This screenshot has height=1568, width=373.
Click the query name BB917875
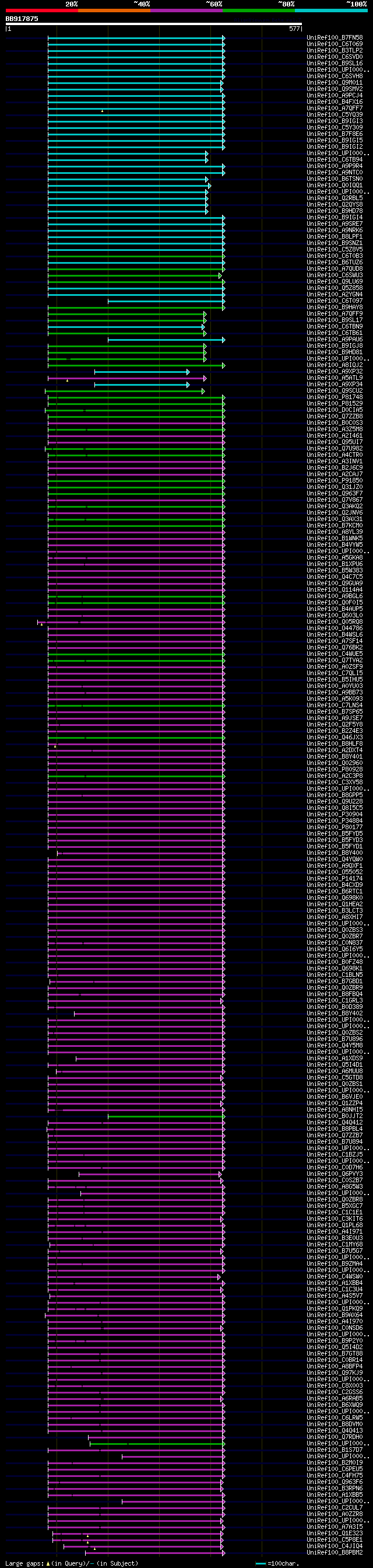coord(22,19)
